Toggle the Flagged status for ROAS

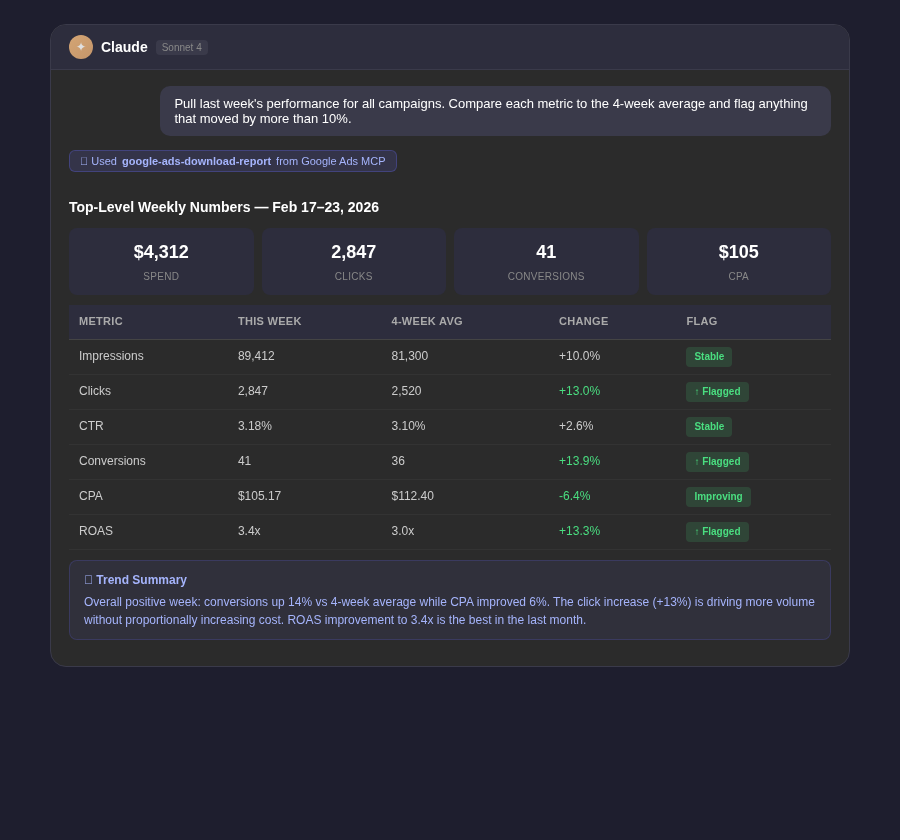coord(717,531)
